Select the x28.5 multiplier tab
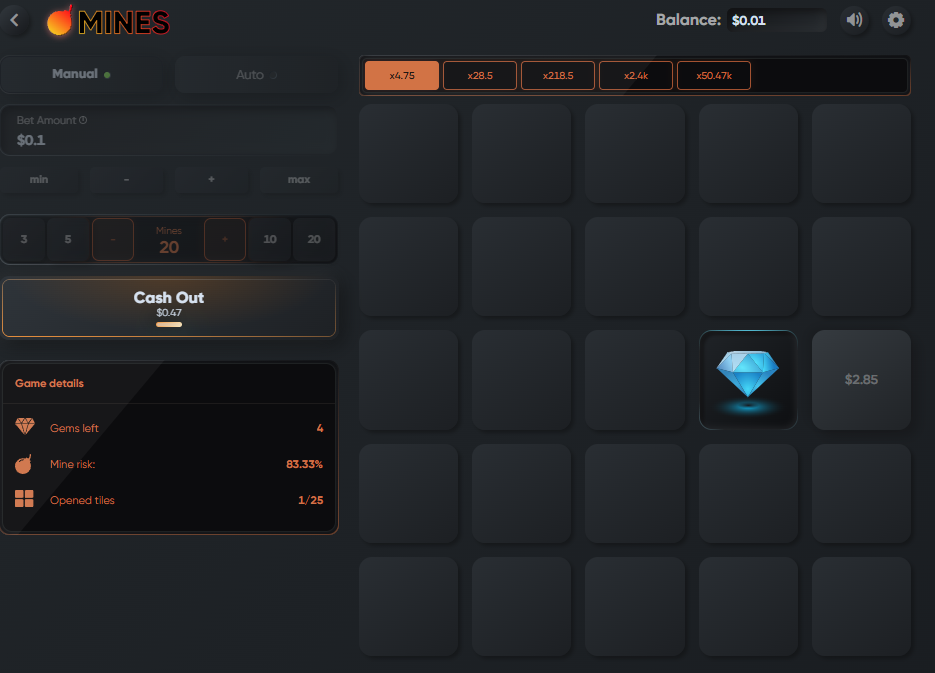Viewport: 935px width, 673px height. coord(480,76)
